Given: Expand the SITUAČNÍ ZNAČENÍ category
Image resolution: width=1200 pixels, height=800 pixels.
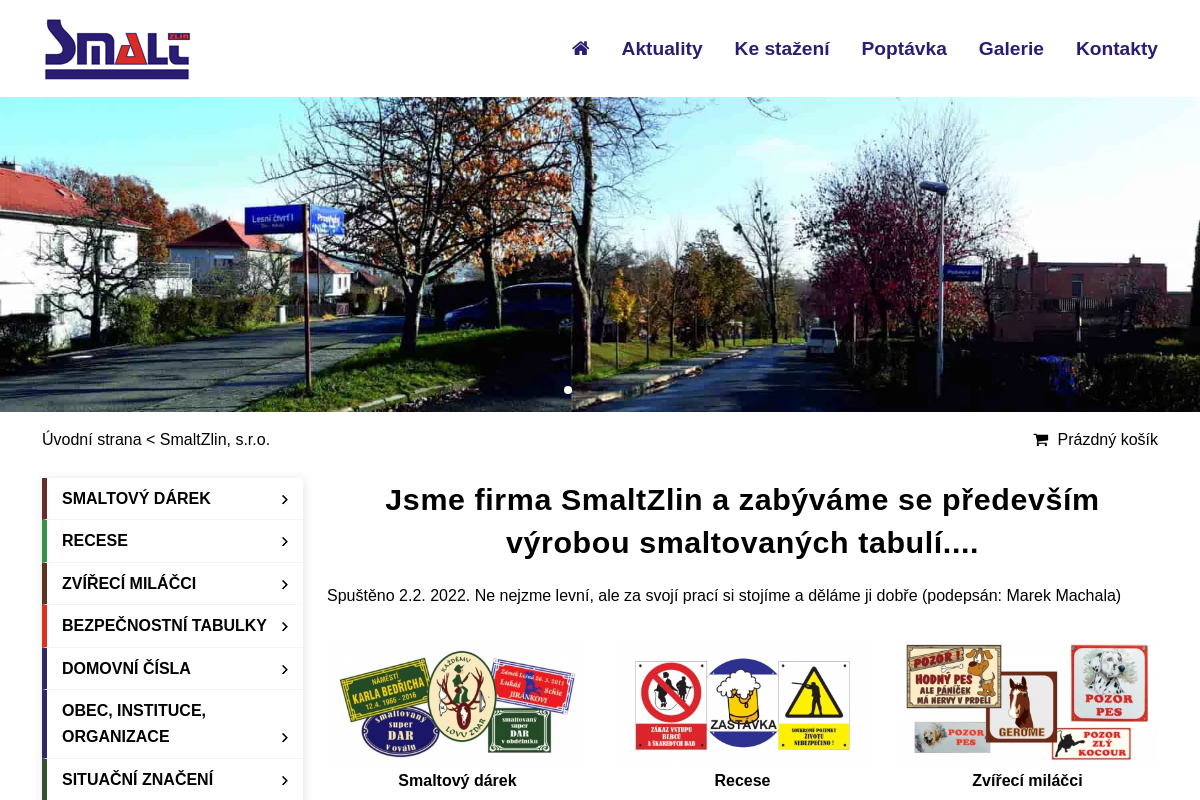Looking at the screenshot, I should click(138, 778).
